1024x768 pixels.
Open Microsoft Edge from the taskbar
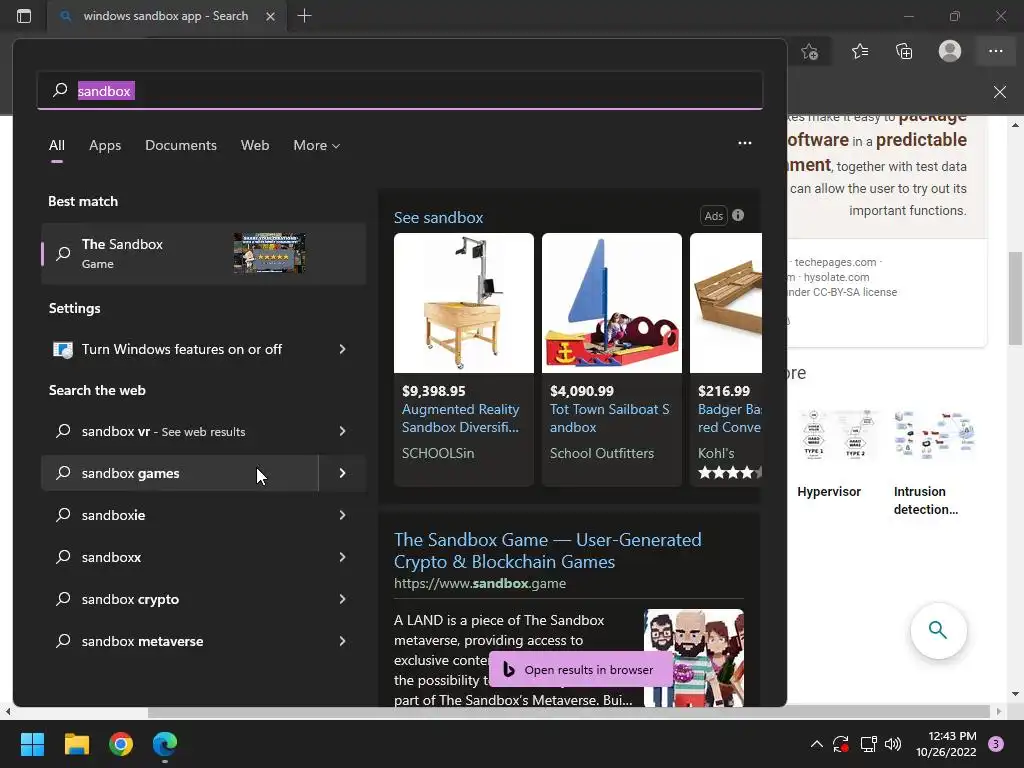click(x=165, y=744)
